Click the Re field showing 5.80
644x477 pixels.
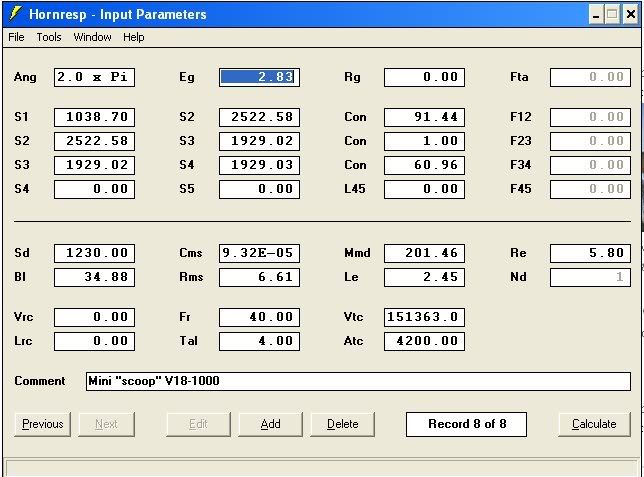[x=590, y=253]
